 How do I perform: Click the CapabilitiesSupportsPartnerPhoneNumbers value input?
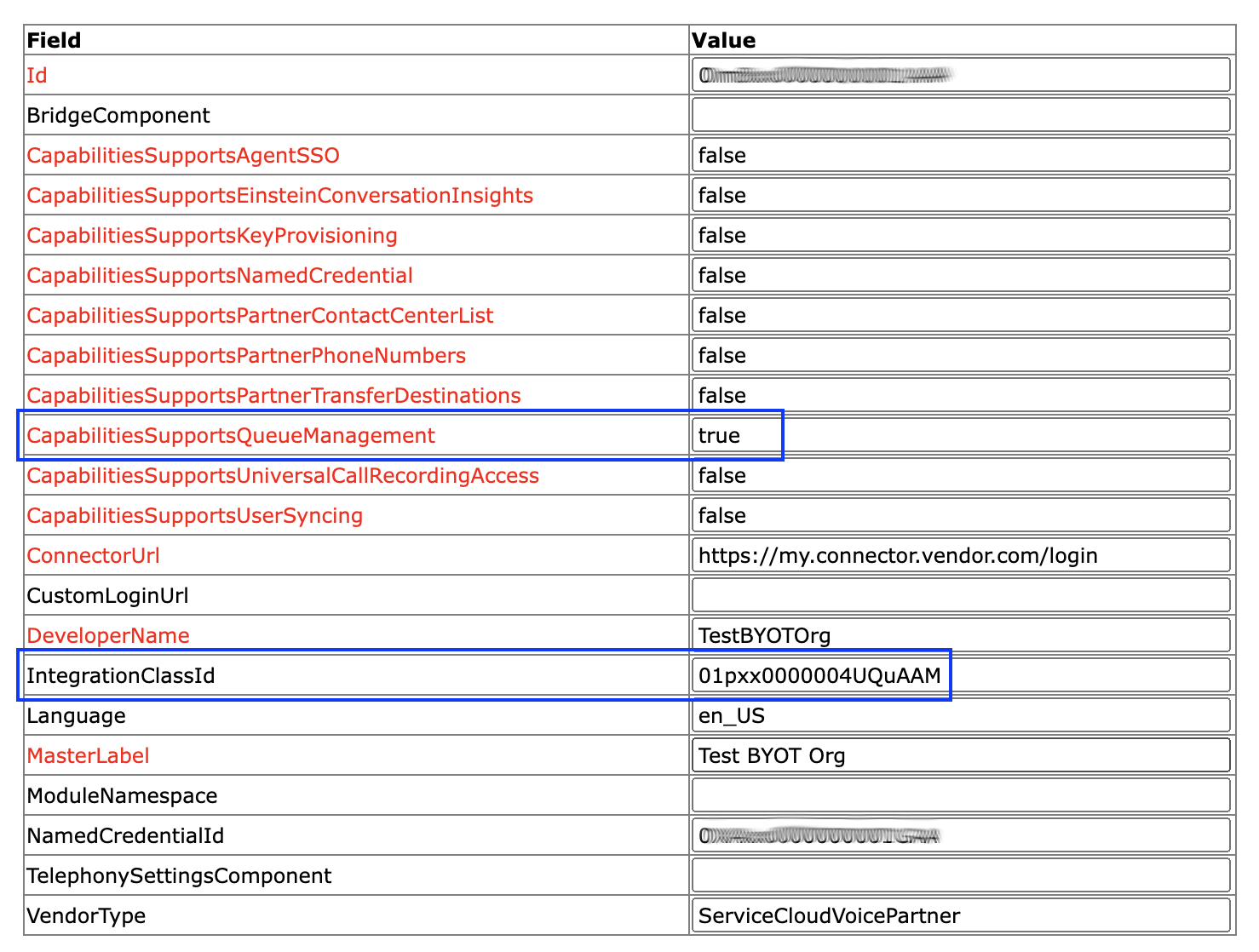click(x=960, y=355)
